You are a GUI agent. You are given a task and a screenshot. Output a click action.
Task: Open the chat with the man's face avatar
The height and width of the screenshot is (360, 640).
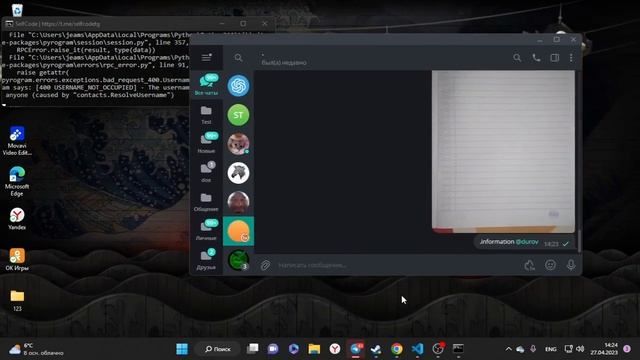[x=238, y=202]
